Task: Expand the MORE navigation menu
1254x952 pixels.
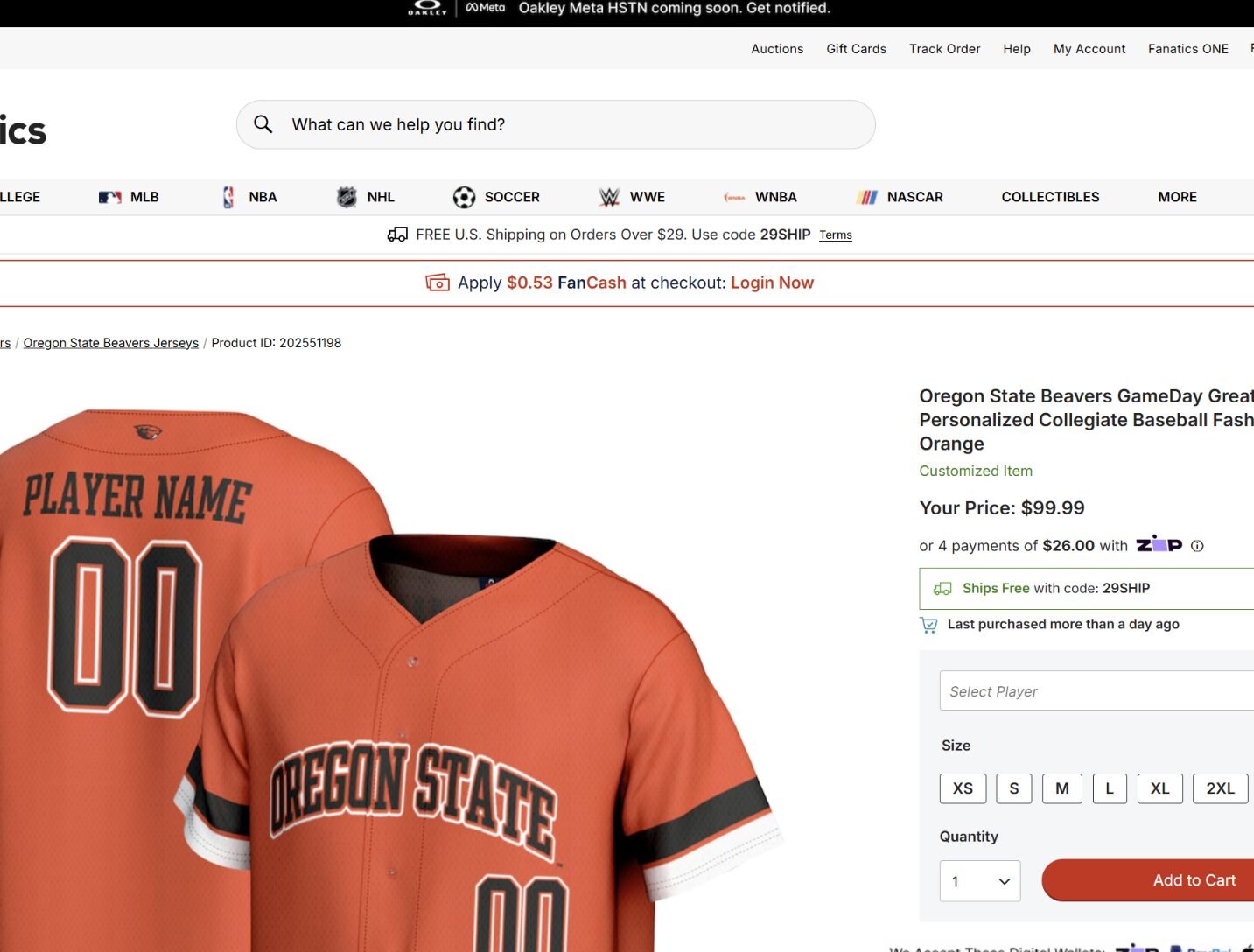Action: point(1177,197)
